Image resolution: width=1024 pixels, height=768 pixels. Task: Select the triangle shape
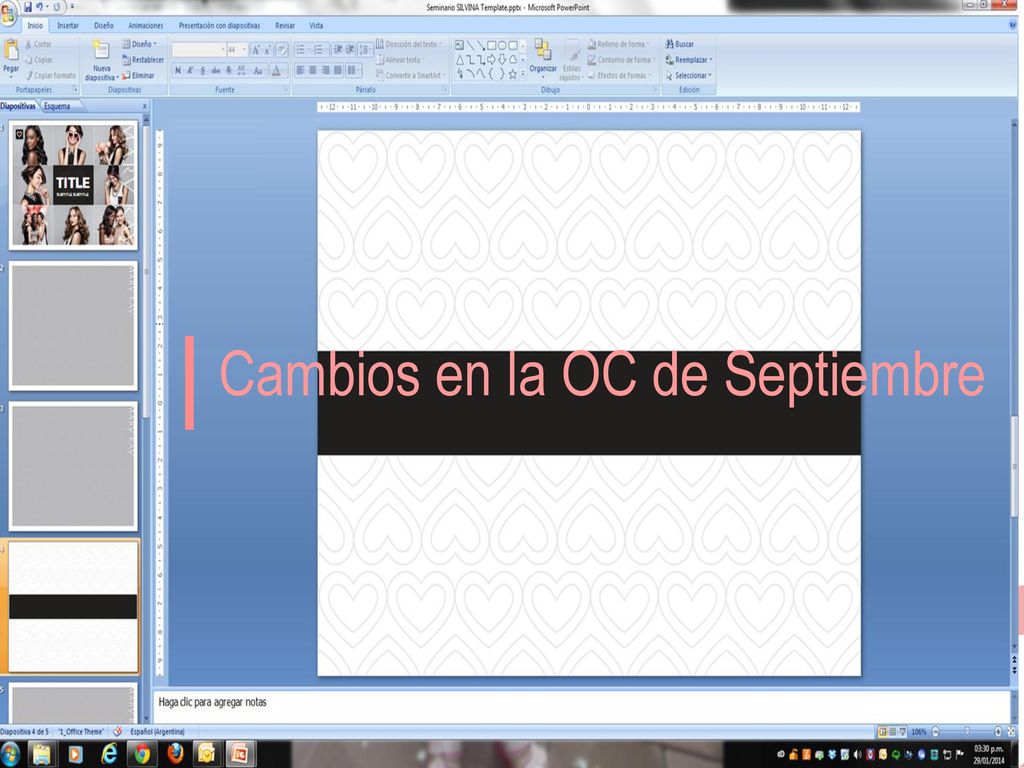click(x=460, y=59)
